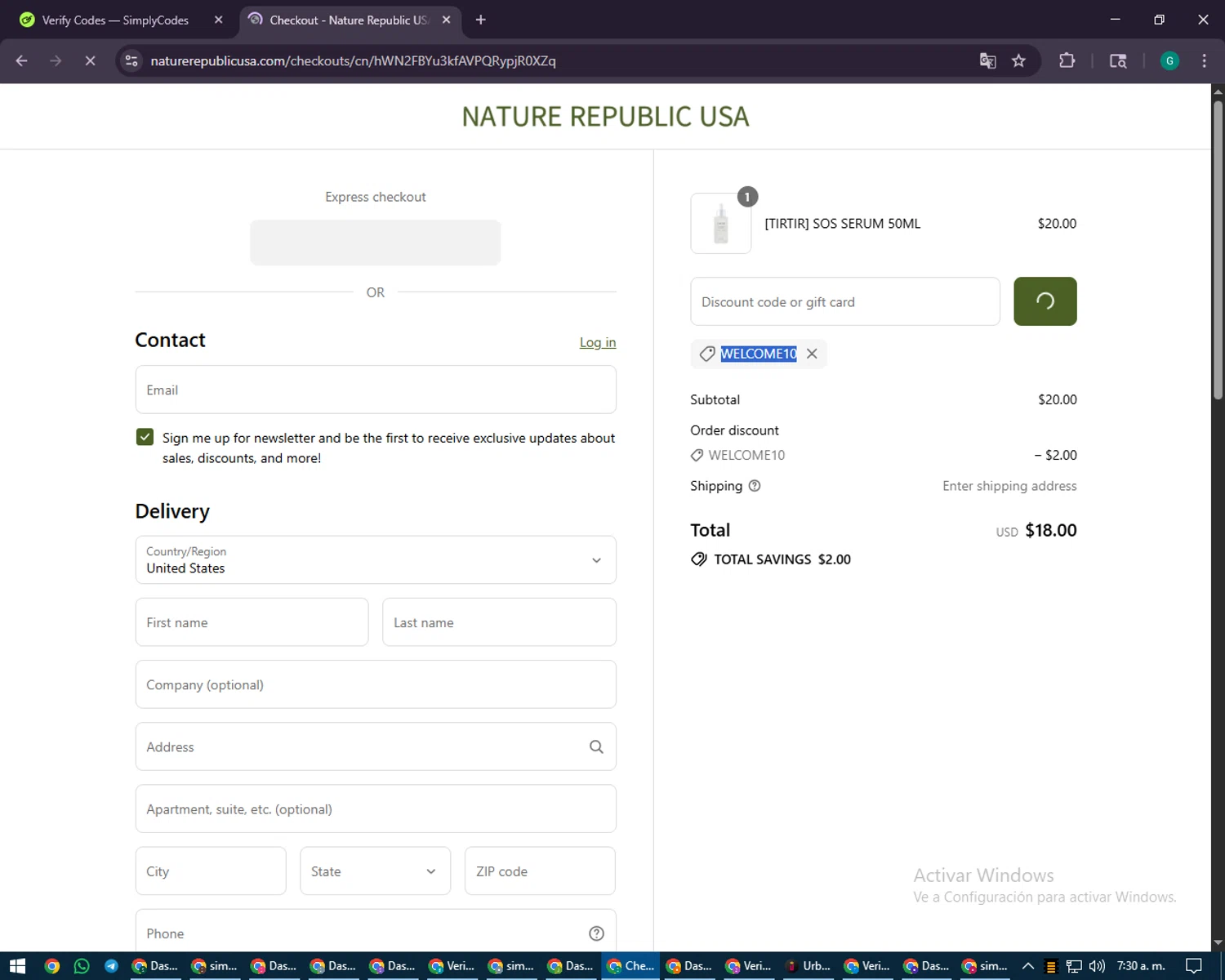Open Telegram from the taskbar
Image resolution: width=1225 pixels, height=980 pixels.
tap(112, 966)
